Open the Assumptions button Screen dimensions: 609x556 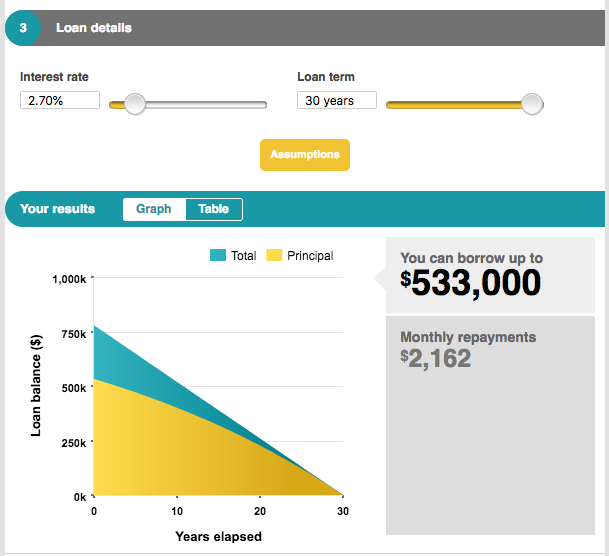[305, 155]
